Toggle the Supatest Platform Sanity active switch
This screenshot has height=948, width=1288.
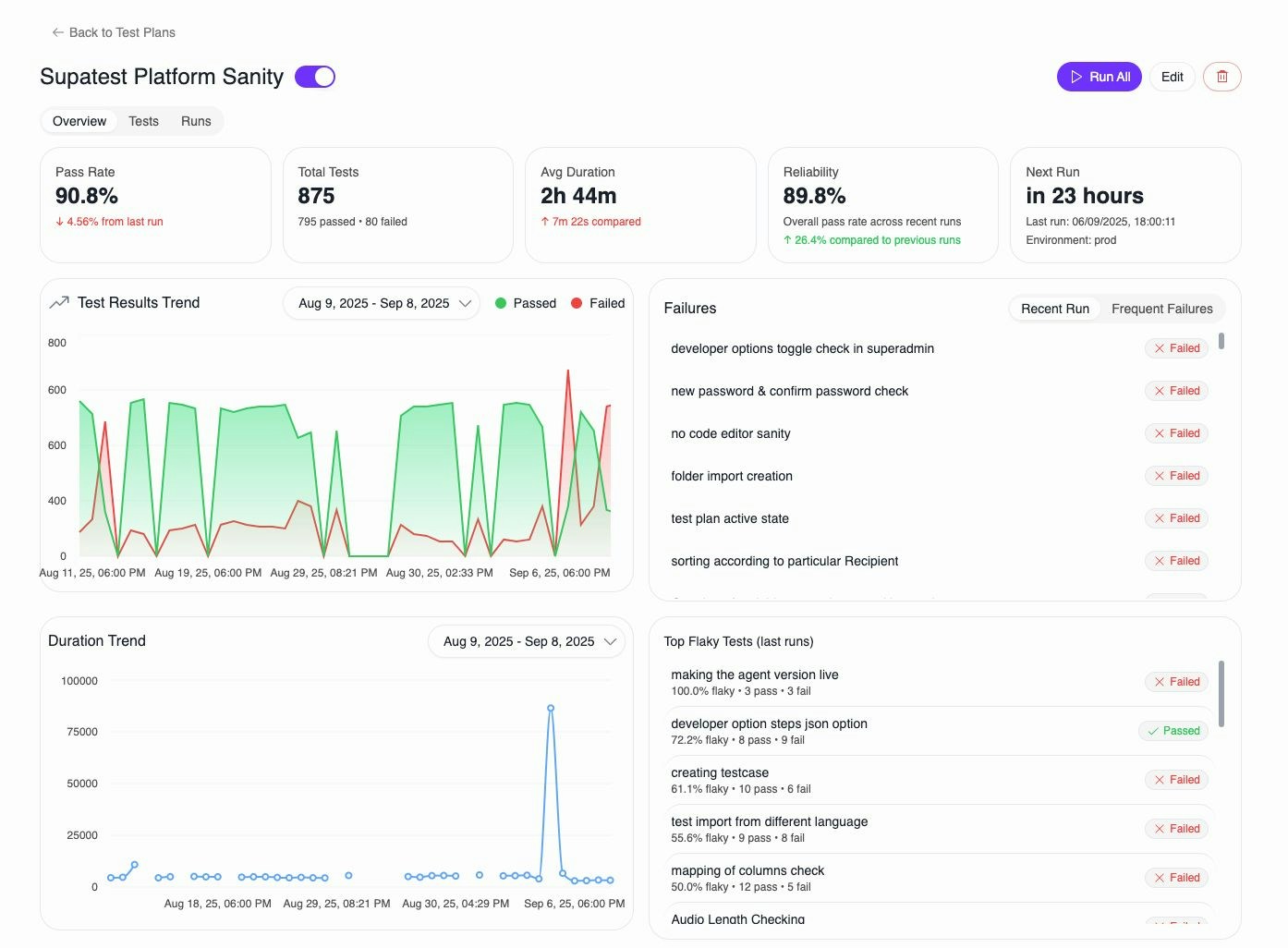coord(315,77)
